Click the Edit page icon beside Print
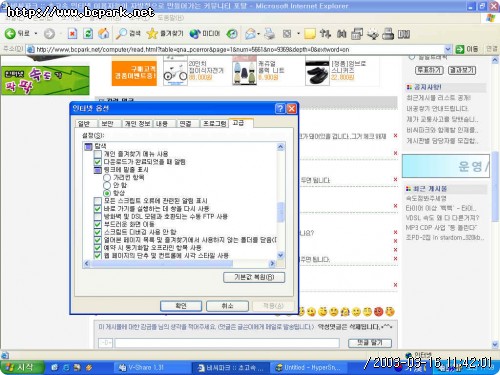Image resolution: width=500 pixels, height=375 pixels. [x=287, y=33]
